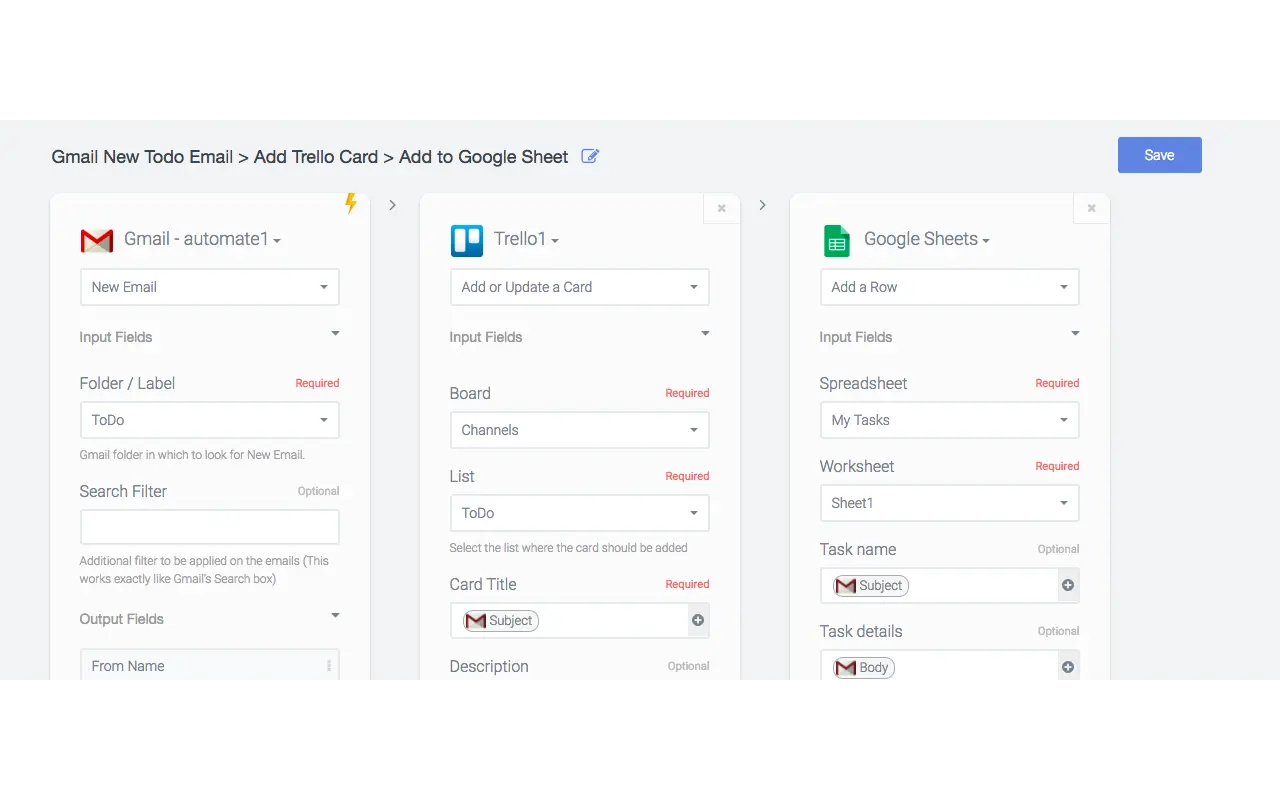Open the Add a Row action dropdown
Screen dimensions: 1280x800
tap(948, 287)
